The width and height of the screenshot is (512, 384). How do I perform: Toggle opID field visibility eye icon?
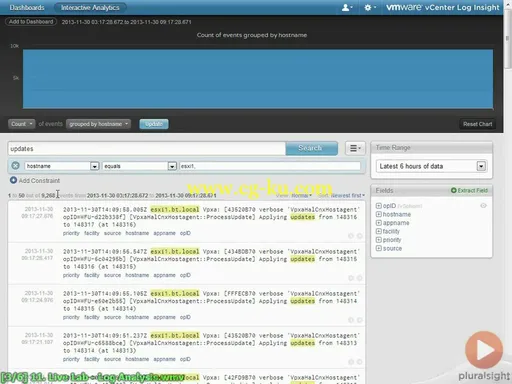click(x=483, y=206)
